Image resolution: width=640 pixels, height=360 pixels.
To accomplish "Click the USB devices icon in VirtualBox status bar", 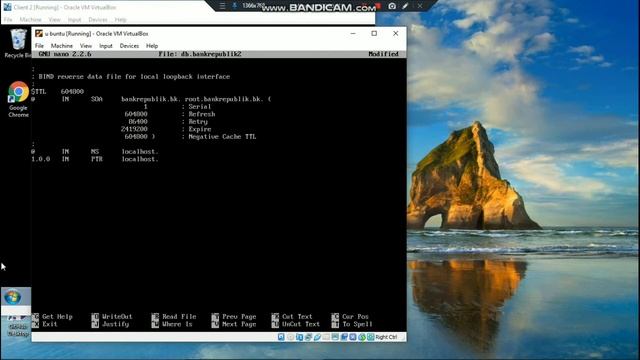I will tap(317, 337).
